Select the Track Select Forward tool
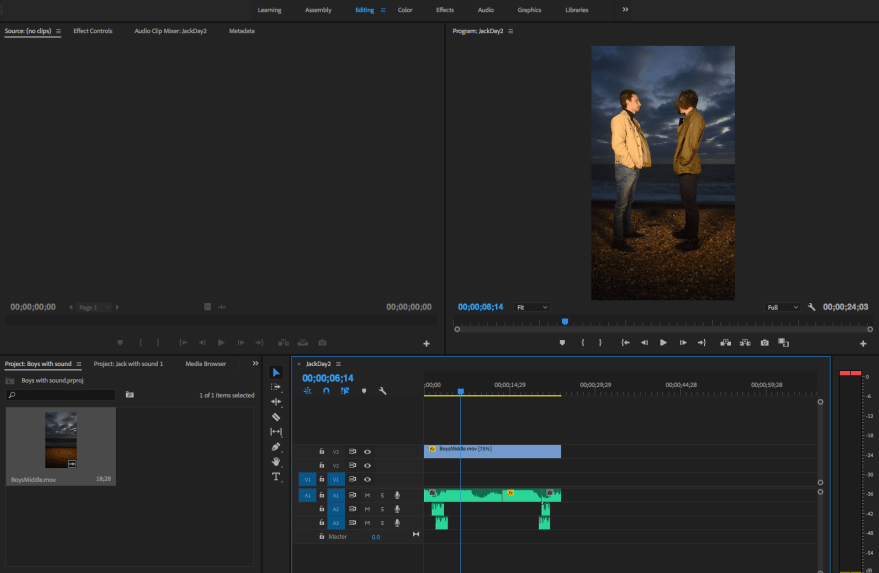The width and height of the screenshot is (879, 573). tap(276, 387)
